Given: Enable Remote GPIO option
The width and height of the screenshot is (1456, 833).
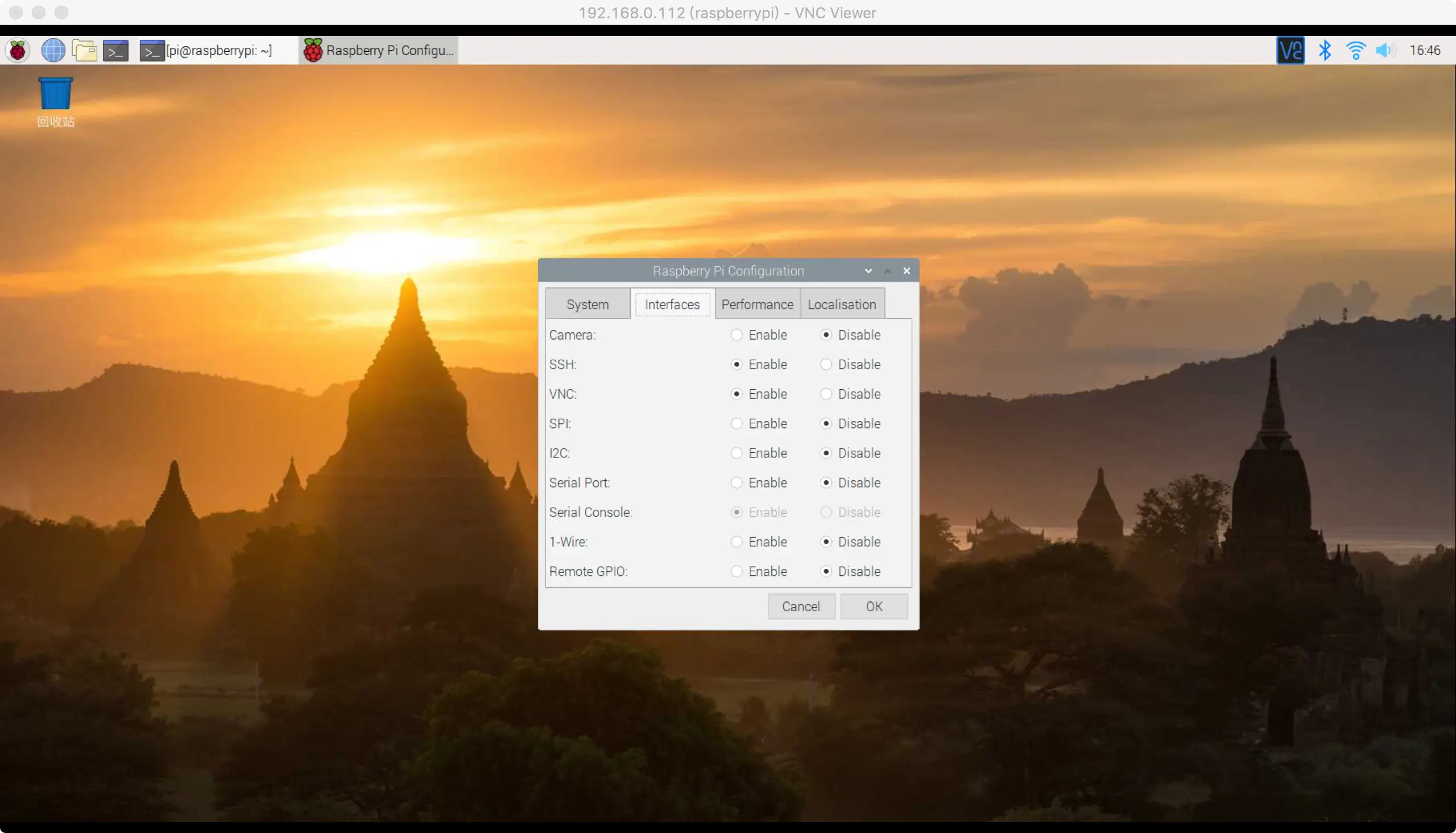Looking at the screenshot, I should coord(737,571).
